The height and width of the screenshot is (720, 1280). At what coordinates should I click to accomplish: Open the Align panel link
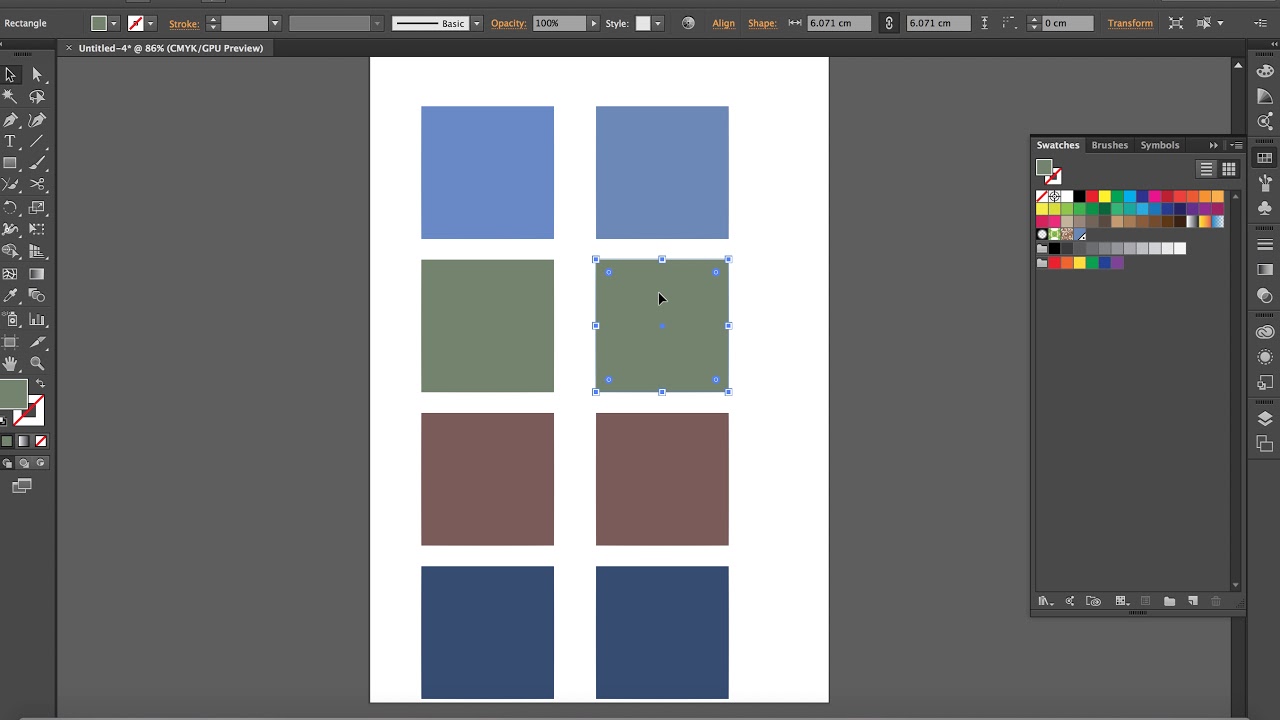click(723, 23)
